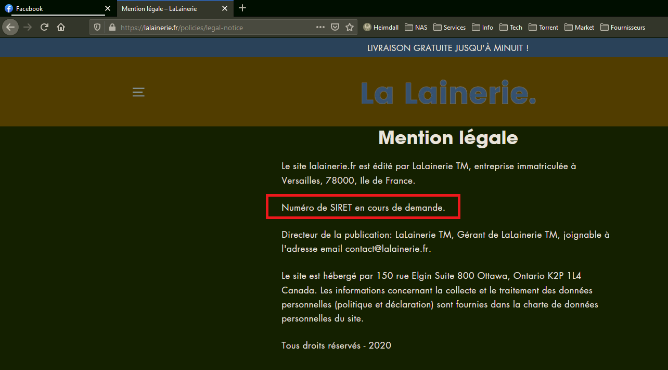This screenshot has width=668, height=370.
Task: Save page to Pocket icon
Action: pos(335,27)
